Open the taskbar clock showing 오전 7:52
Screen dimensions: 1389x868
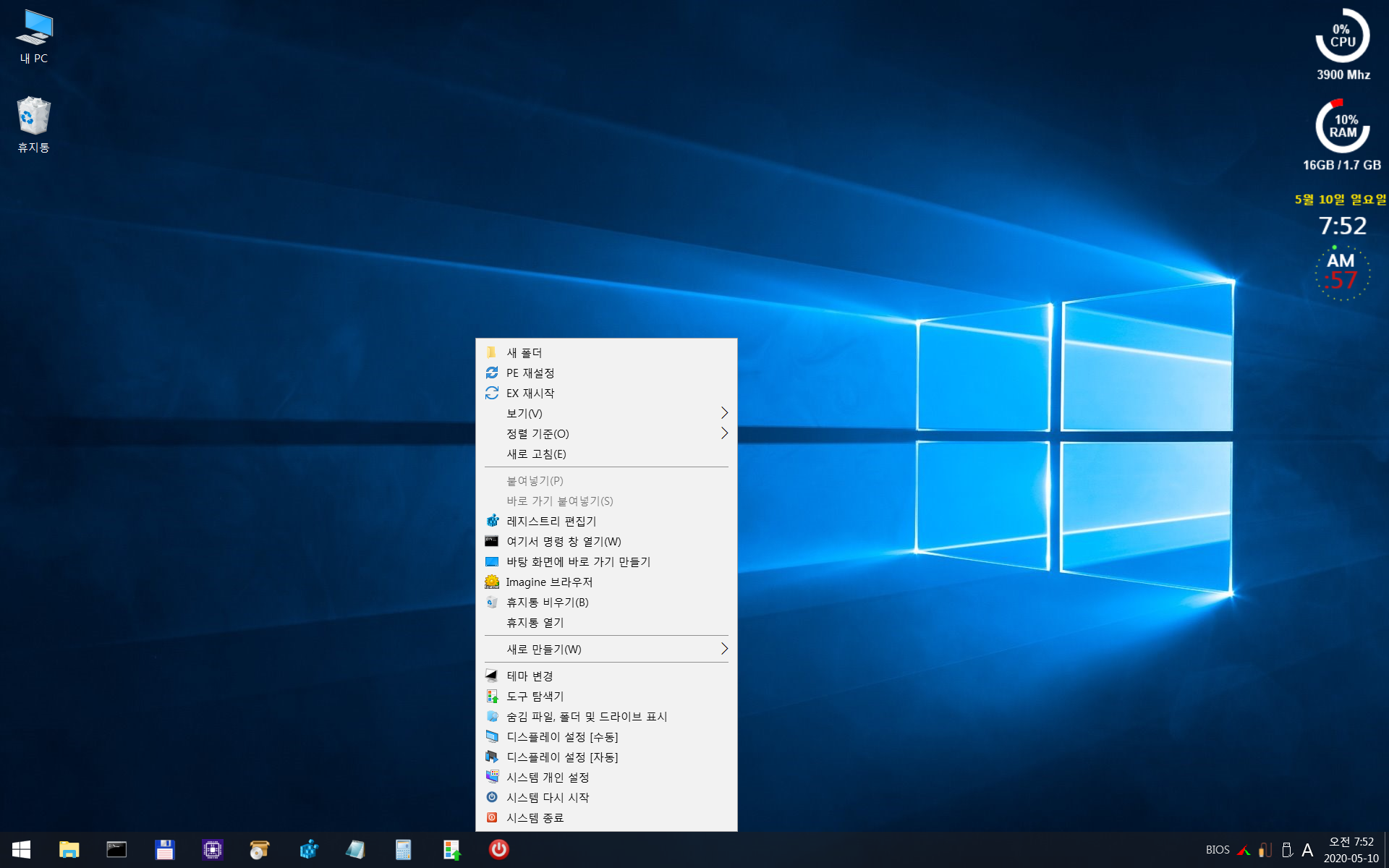click(1351, 850)
